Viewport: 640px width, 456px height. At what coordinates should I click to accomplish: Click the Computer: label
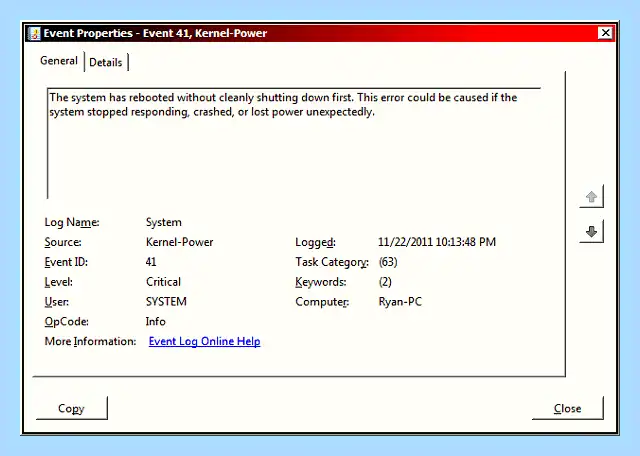coord(322,302)
